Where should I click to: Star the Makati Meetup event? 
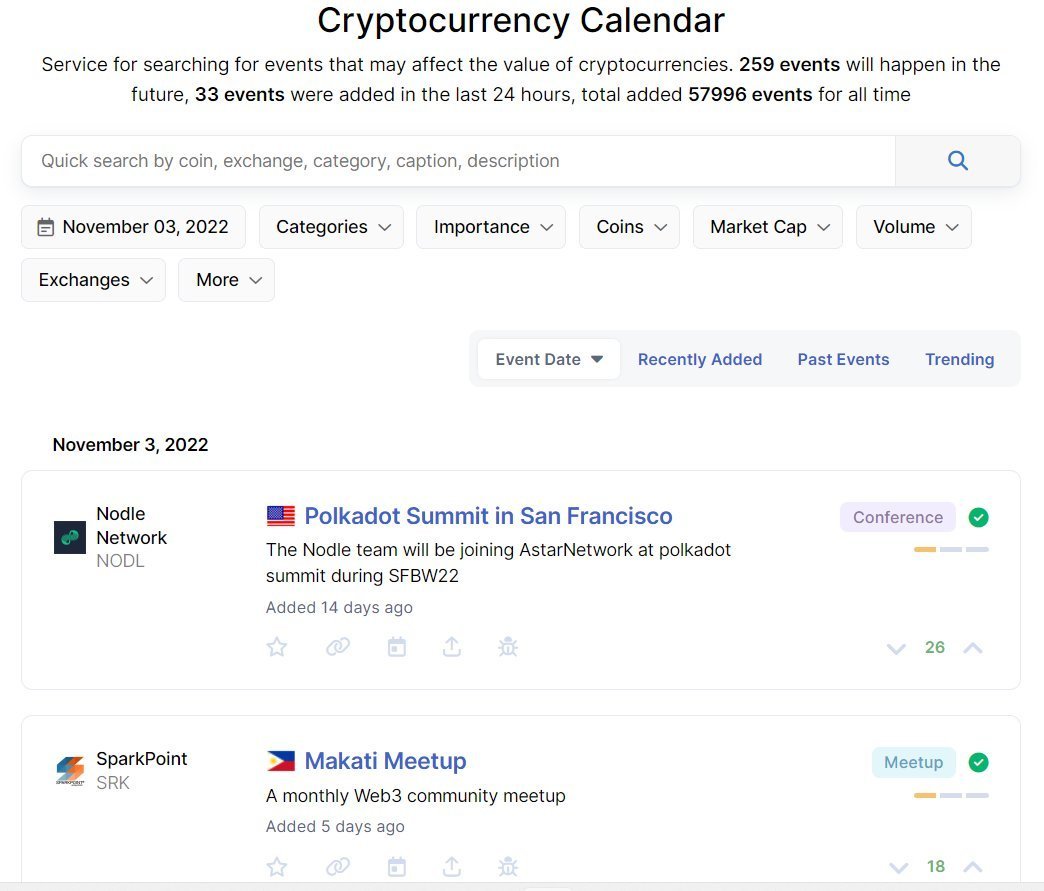(277, 866)
